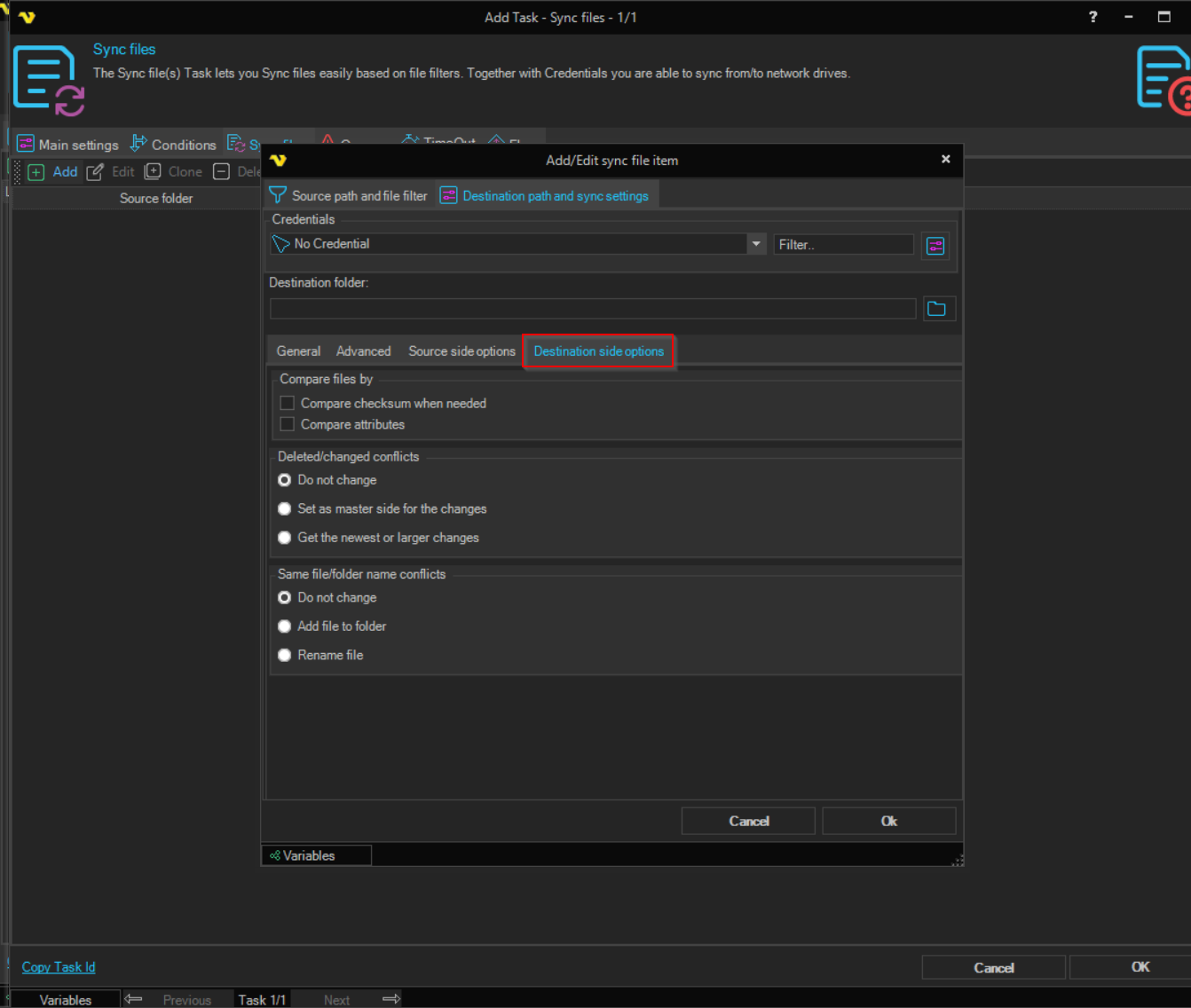Select the Rename file conflict option
The height and width of the screenshot is (1008, 1191).
point(285,655)
